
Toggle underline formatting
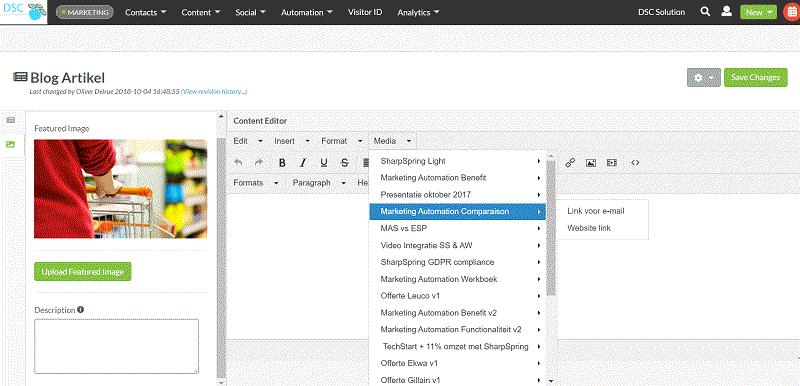click(x=323, y=163)
